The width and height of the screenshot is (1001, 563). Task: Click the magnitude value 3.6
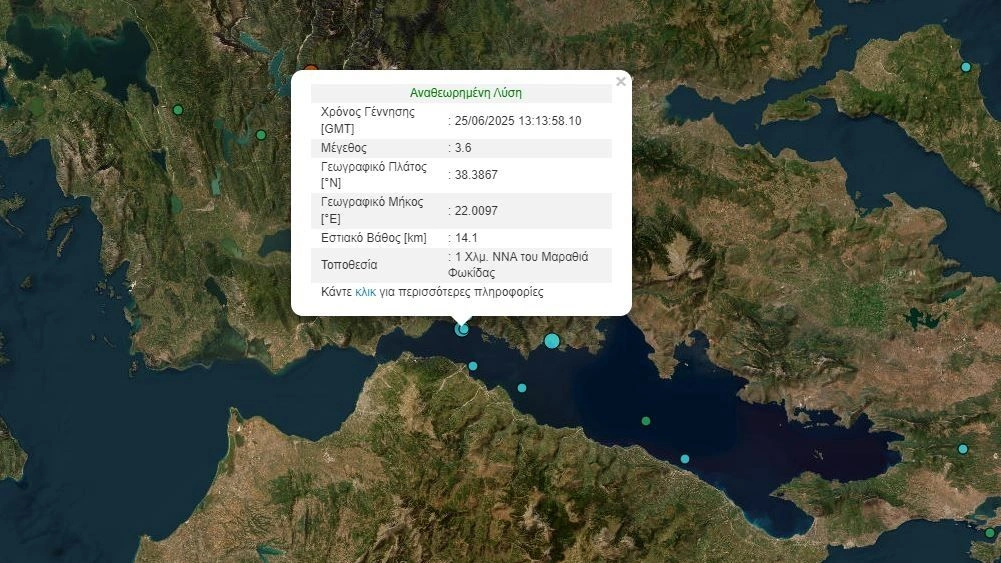463,147
